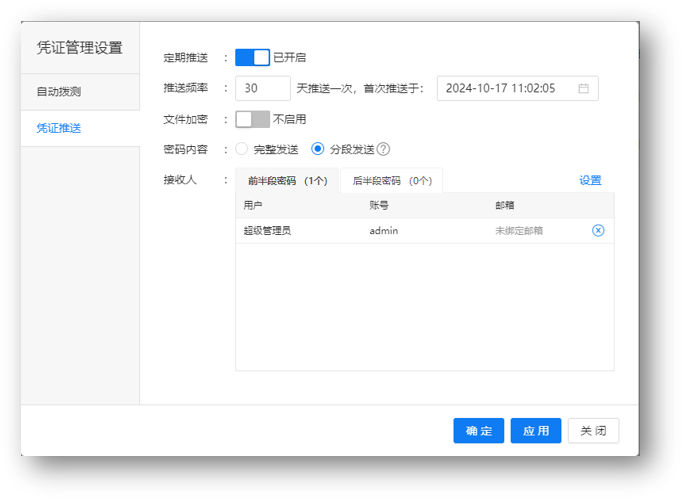
Task: Click the 未绑定邮箱 cell for admin
Action: coord(519,230)
